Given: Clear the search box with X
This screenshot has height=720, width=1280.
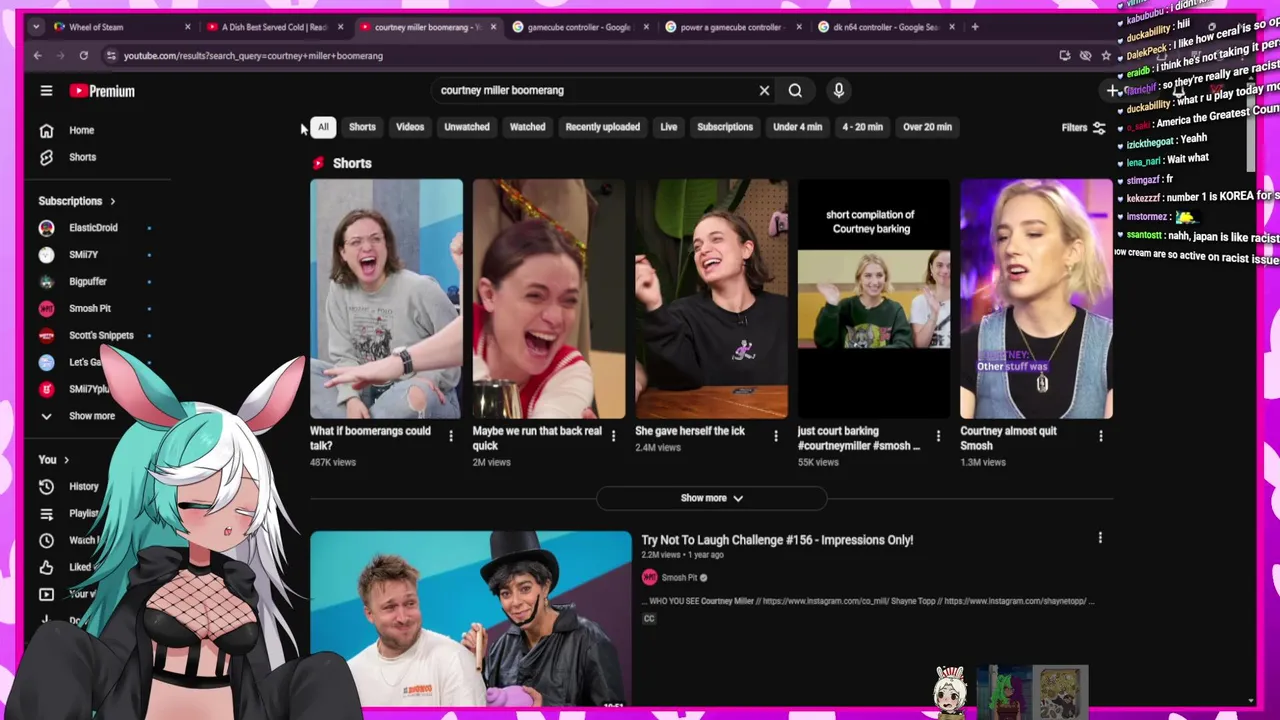Looking at the screenshot, I should [764, 90].
